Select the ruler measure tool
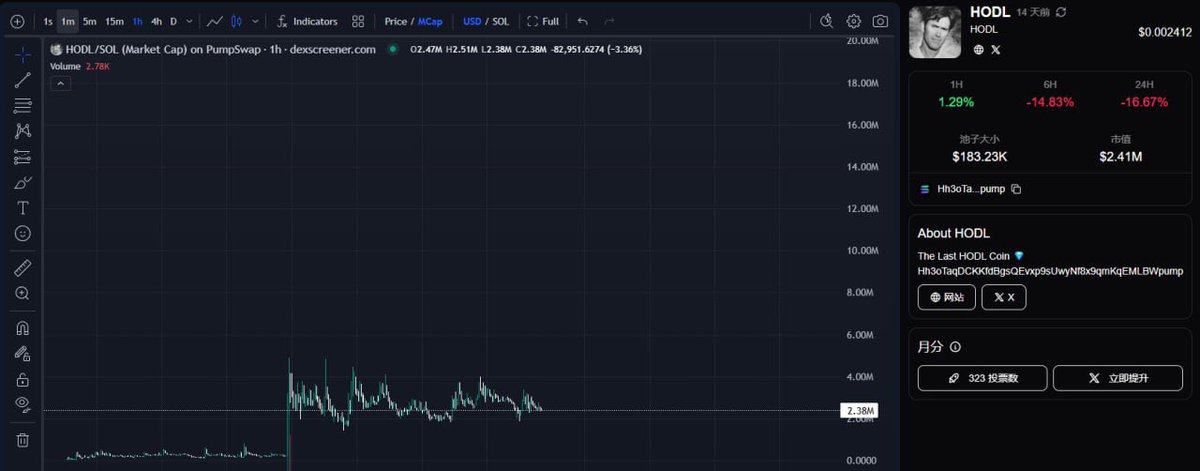Screen dimensions: 1200x471 (x=22, y=268)
